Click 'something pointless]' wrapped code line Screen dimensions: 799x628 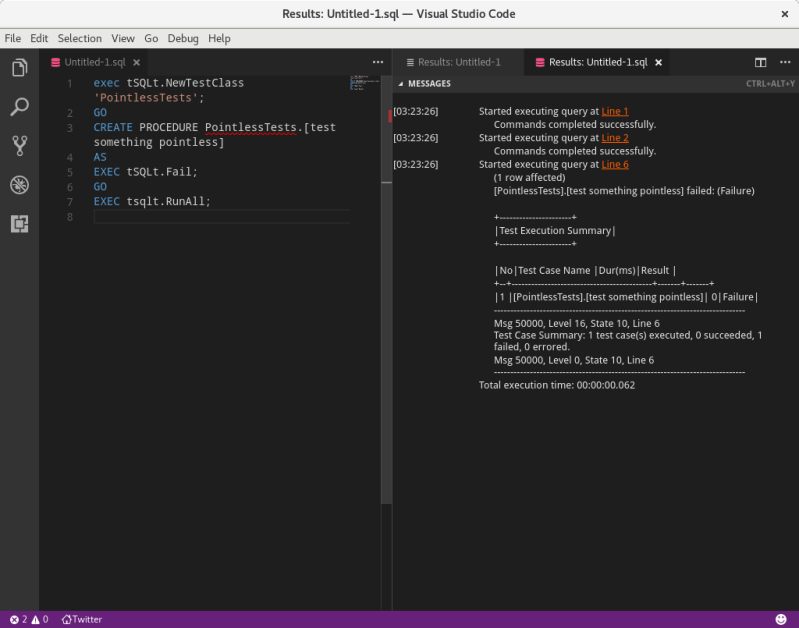coord(158,142)
